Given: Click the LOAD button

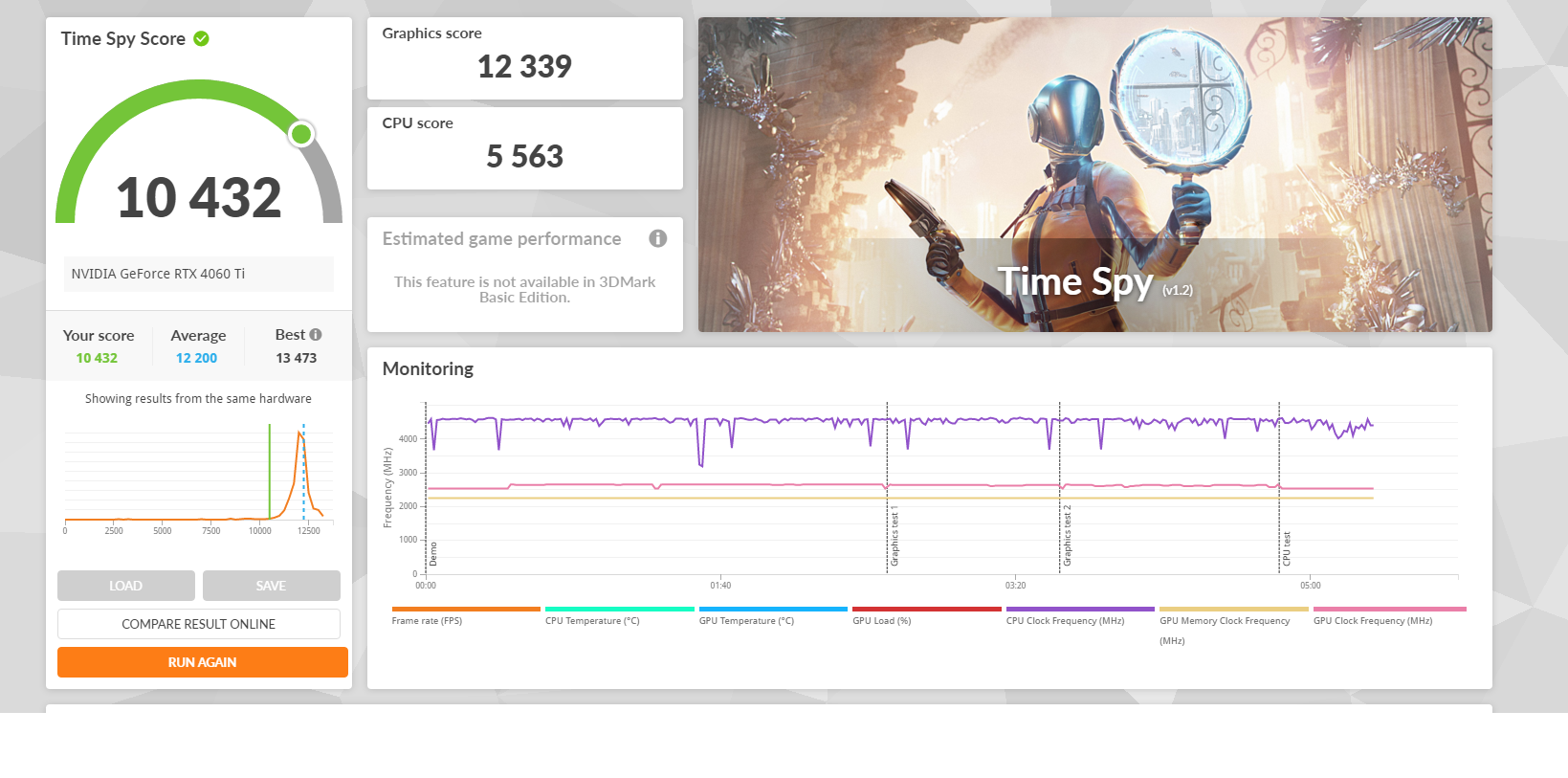Looking at the screenshot, I should (126, 586).
